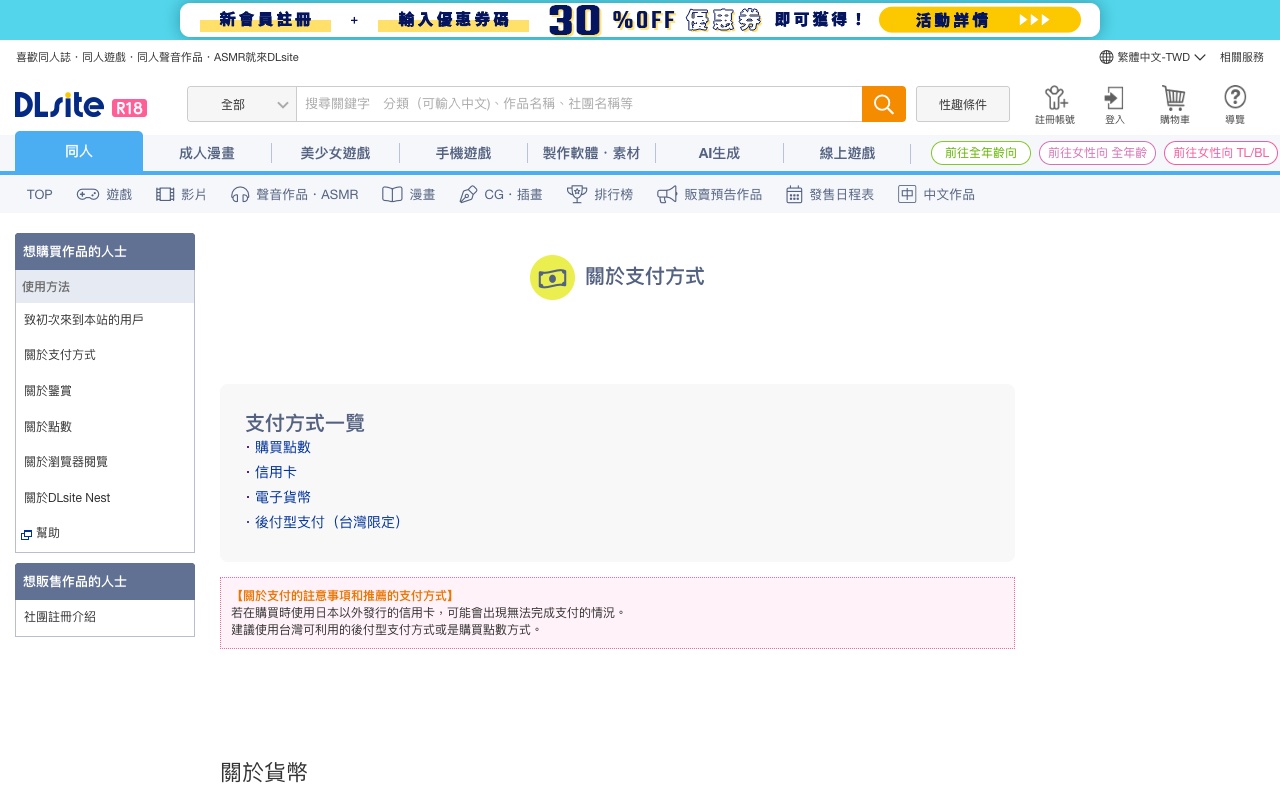Viewport: 1280px width, 800px height.
Task: Switch to the 成人漫畫 tab
Action: point(207,153)
